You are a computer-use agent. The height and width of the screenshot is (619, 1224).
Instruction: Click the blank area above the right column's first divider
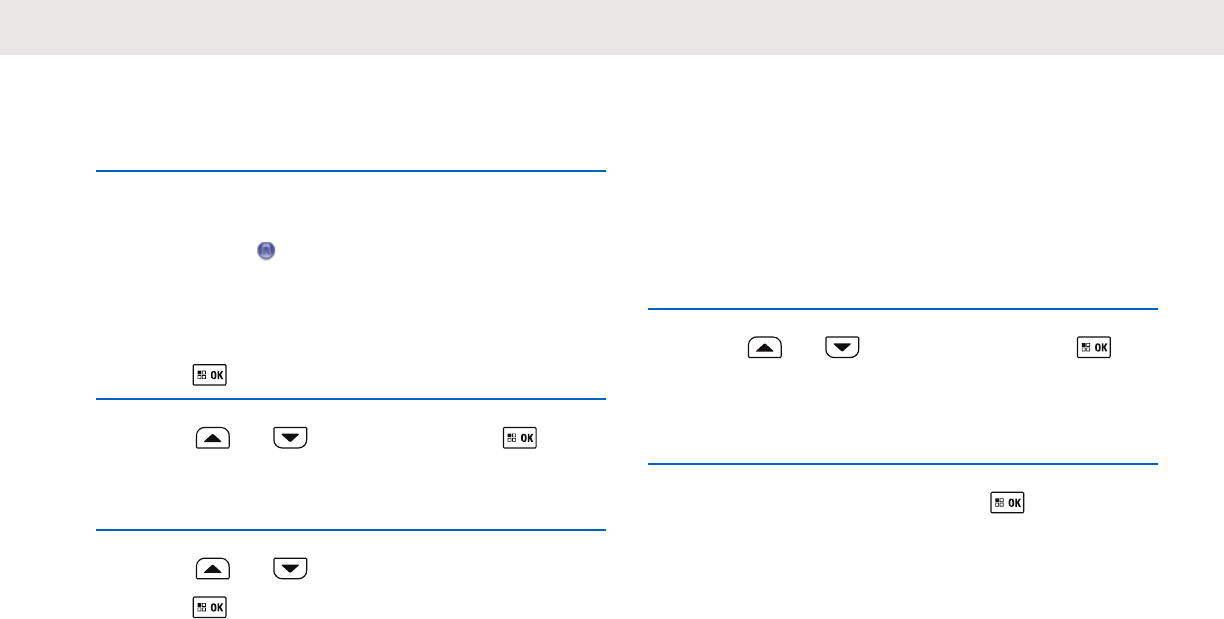coord(903,200)
